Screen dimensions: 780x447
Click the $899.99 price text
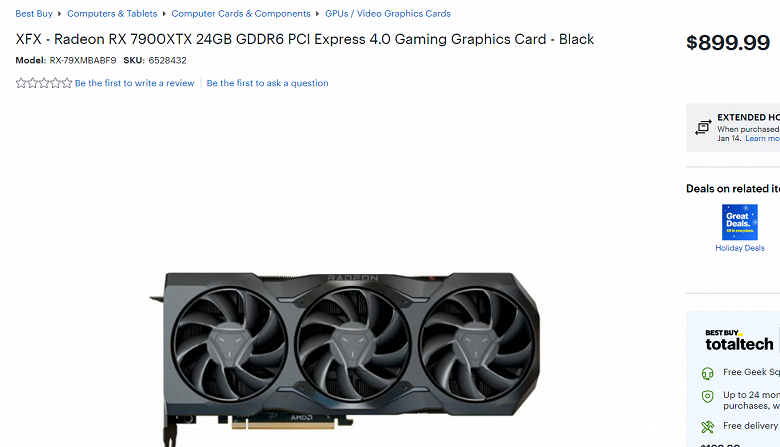coord(728,43)
